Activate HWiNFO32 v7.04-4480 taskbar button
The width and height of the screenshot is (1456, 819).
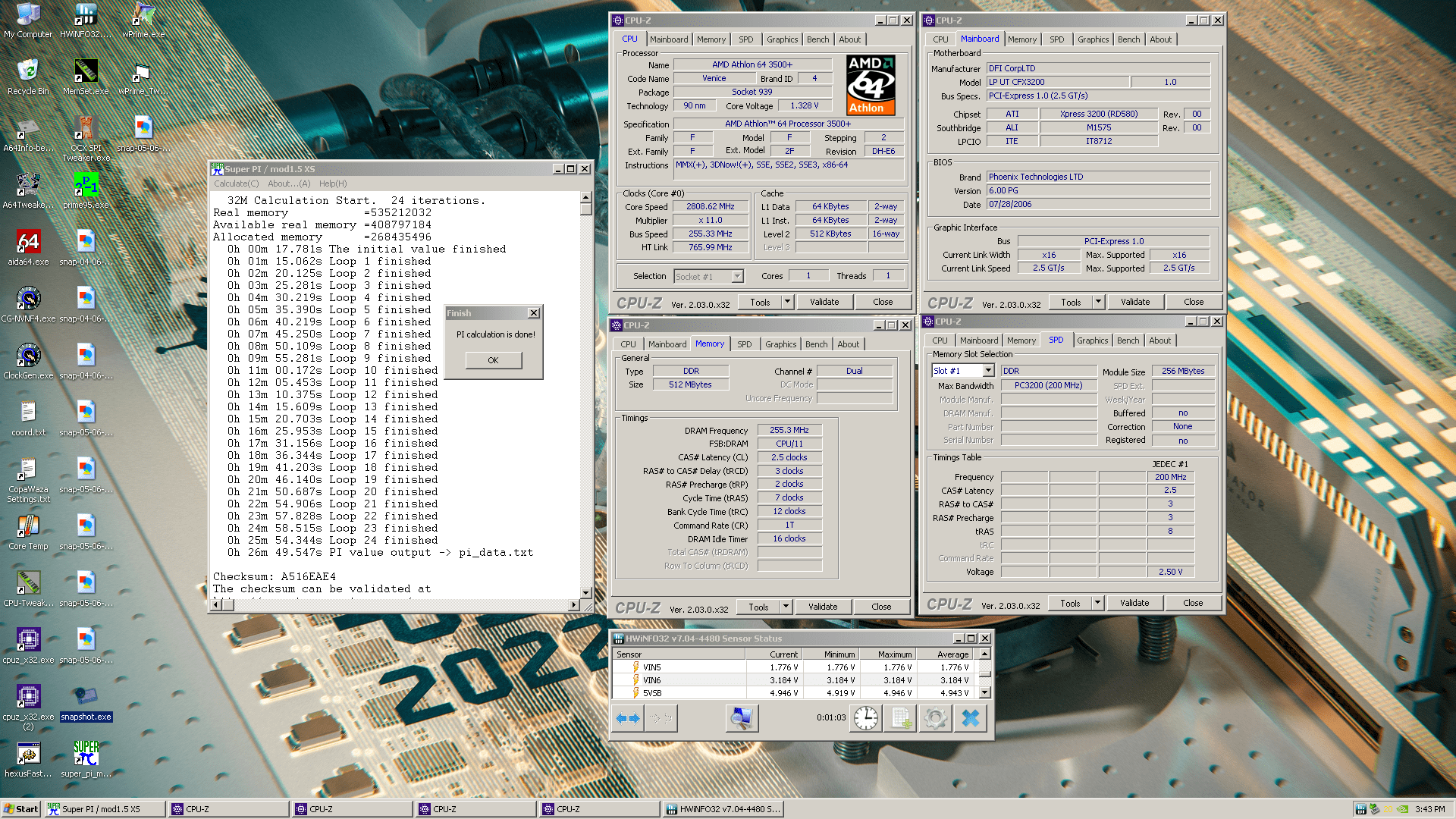723,809
